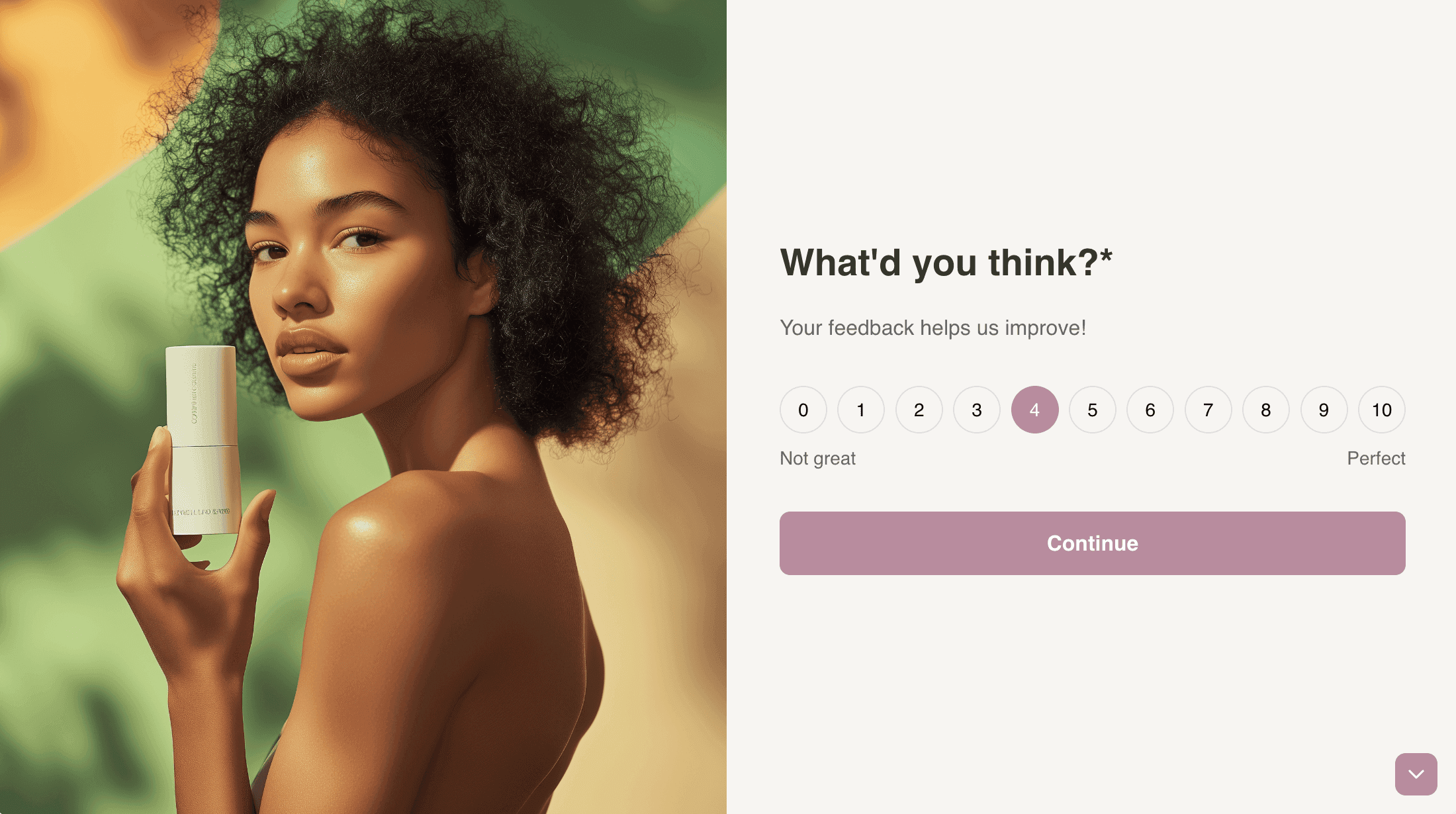Click the Continue button
The image size is (1456, 814).
point(1093,543)
